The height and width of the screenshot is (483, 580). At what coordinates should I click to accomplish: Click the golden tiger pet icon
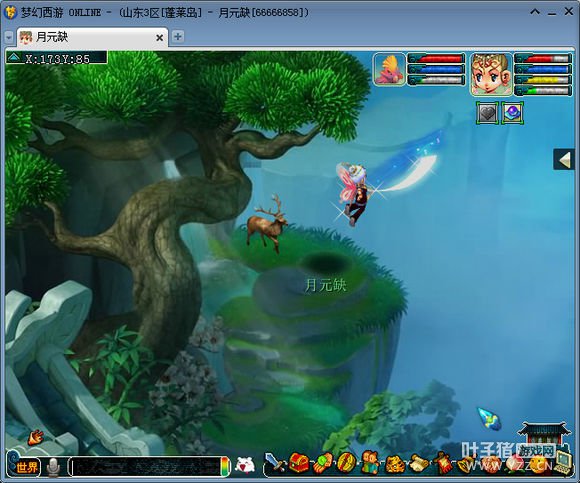(395, 464)
